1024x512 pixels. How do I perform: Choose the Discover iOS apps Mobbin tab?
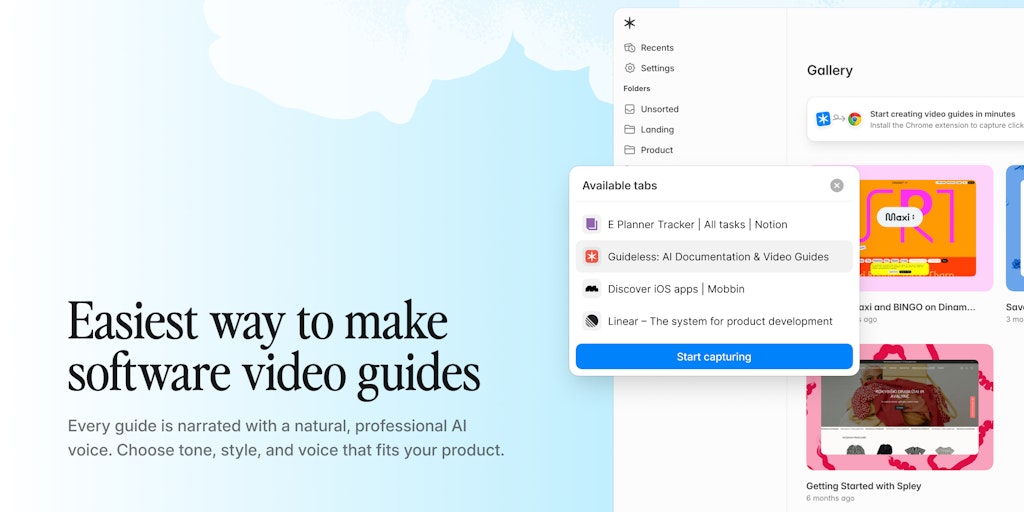tap(714, 289)
